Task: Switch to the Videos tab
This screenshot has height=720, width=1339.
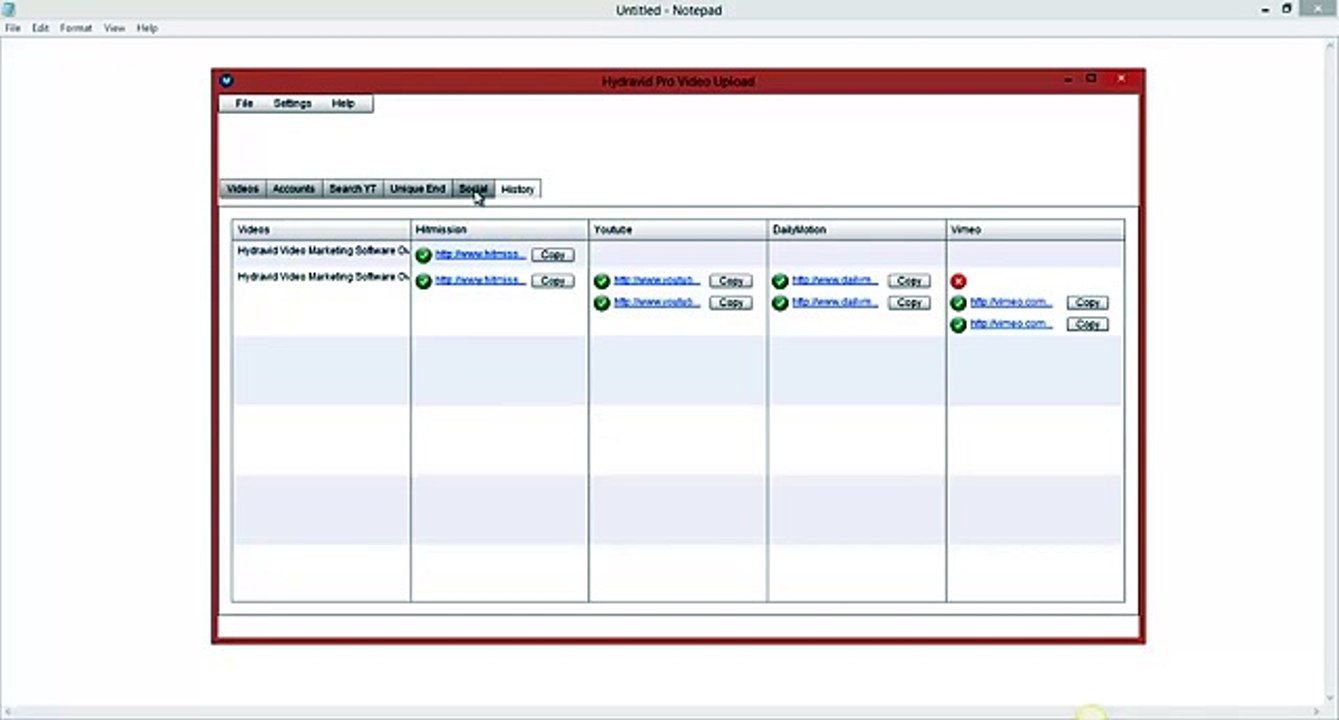Action: [x=243, y=189]
